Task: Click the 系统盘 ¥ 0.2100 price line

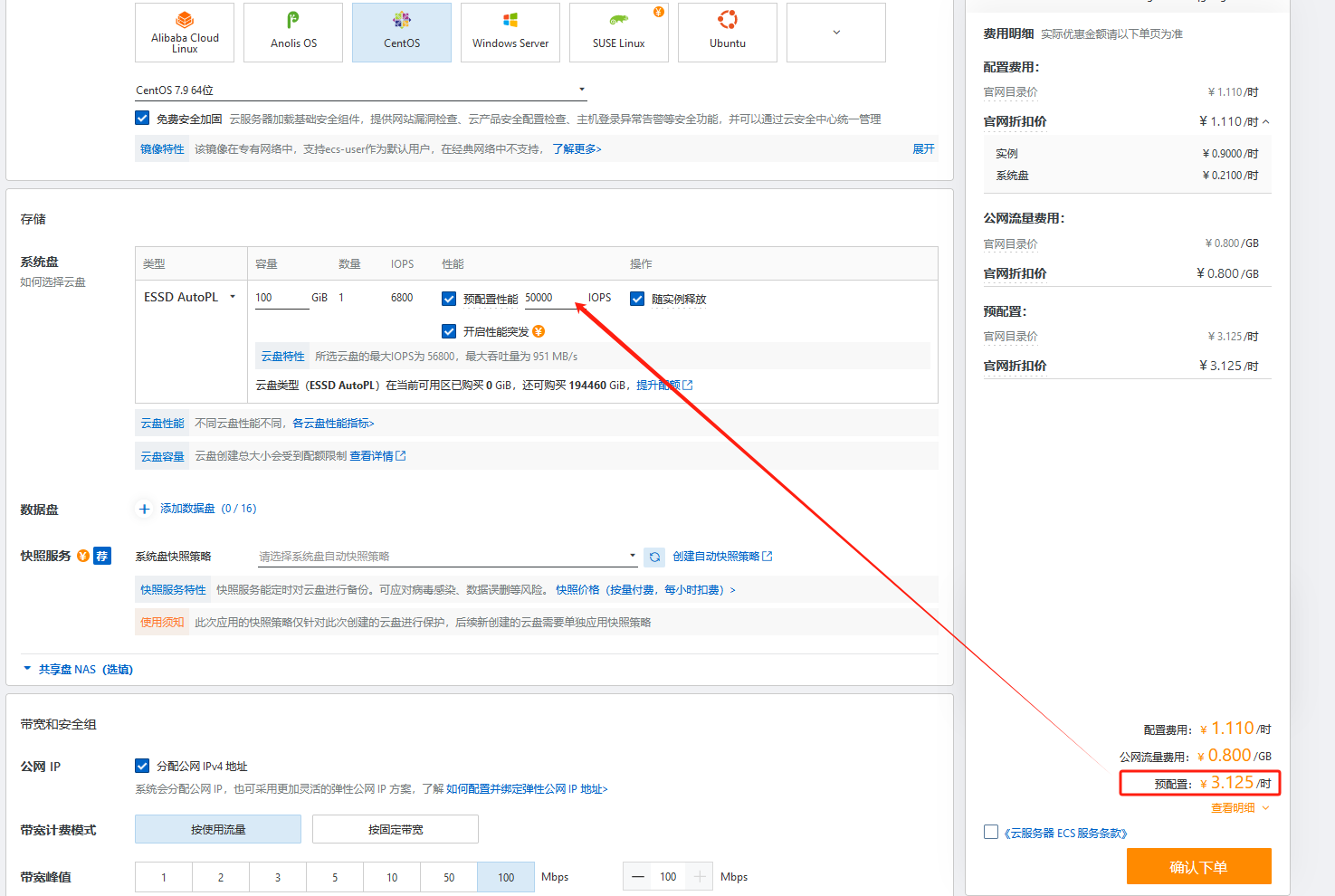Action: (1127, 176)
